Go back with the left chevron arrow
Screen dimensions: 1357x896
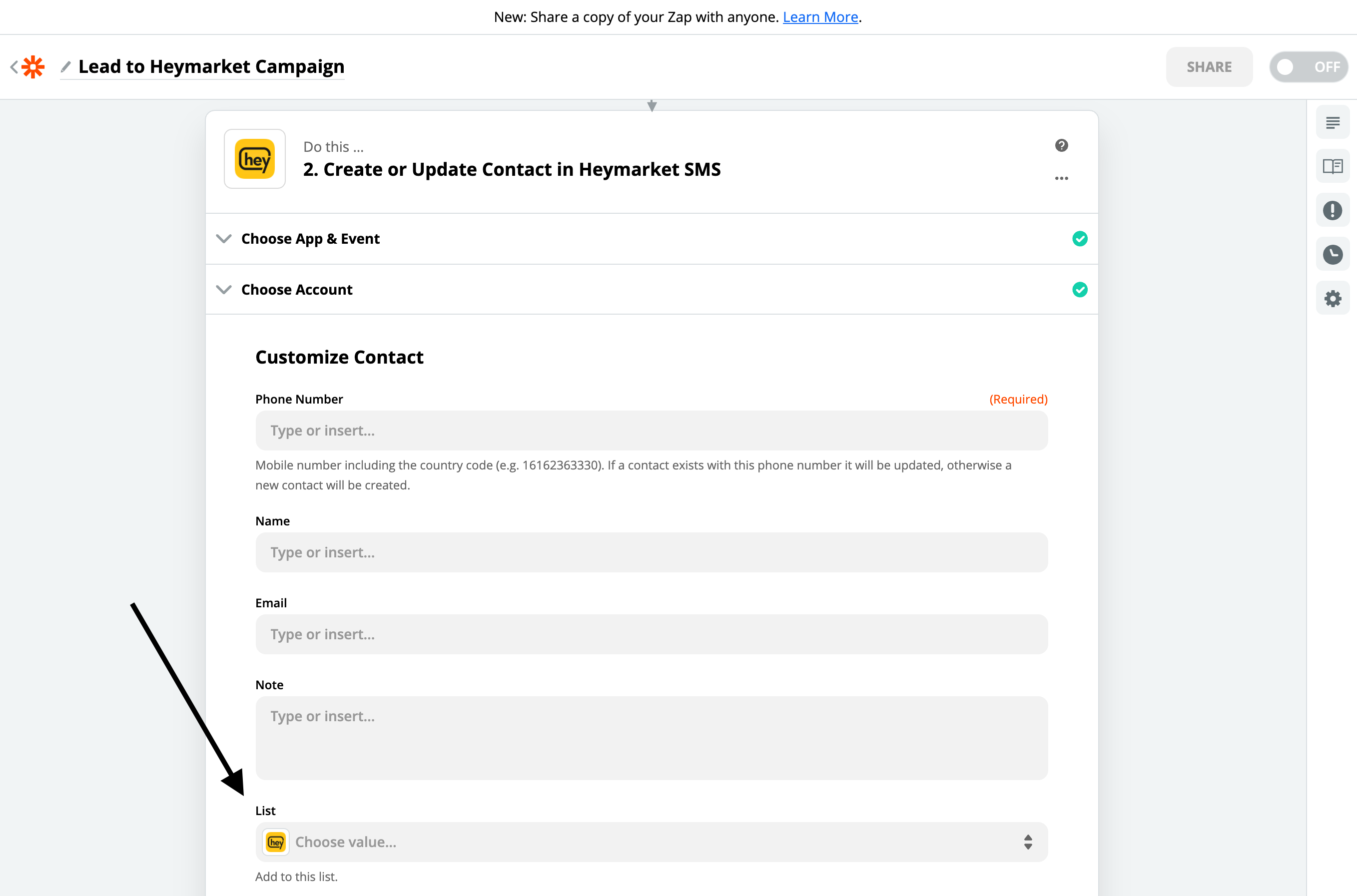pyautogui.click(x=13, y=67)
